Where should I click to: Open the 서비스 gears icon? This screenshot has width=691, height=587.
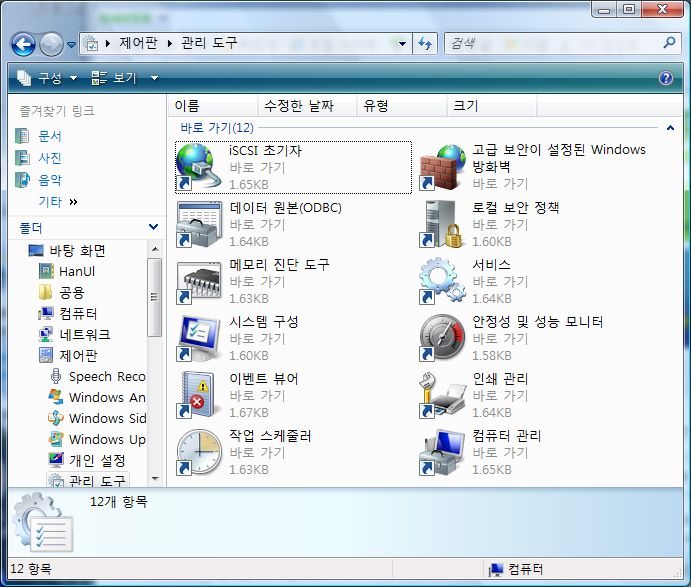tap(442, 281)
